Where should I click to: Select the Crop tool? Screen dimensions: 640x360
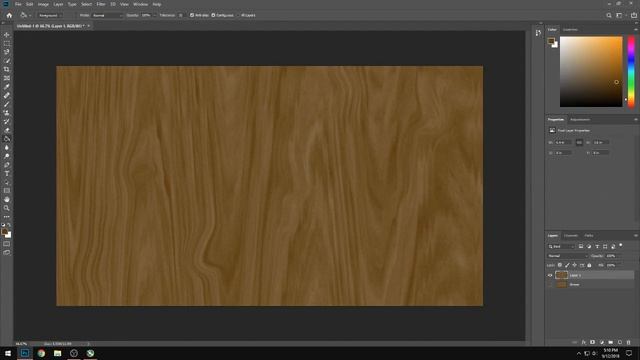coord(7,69)
